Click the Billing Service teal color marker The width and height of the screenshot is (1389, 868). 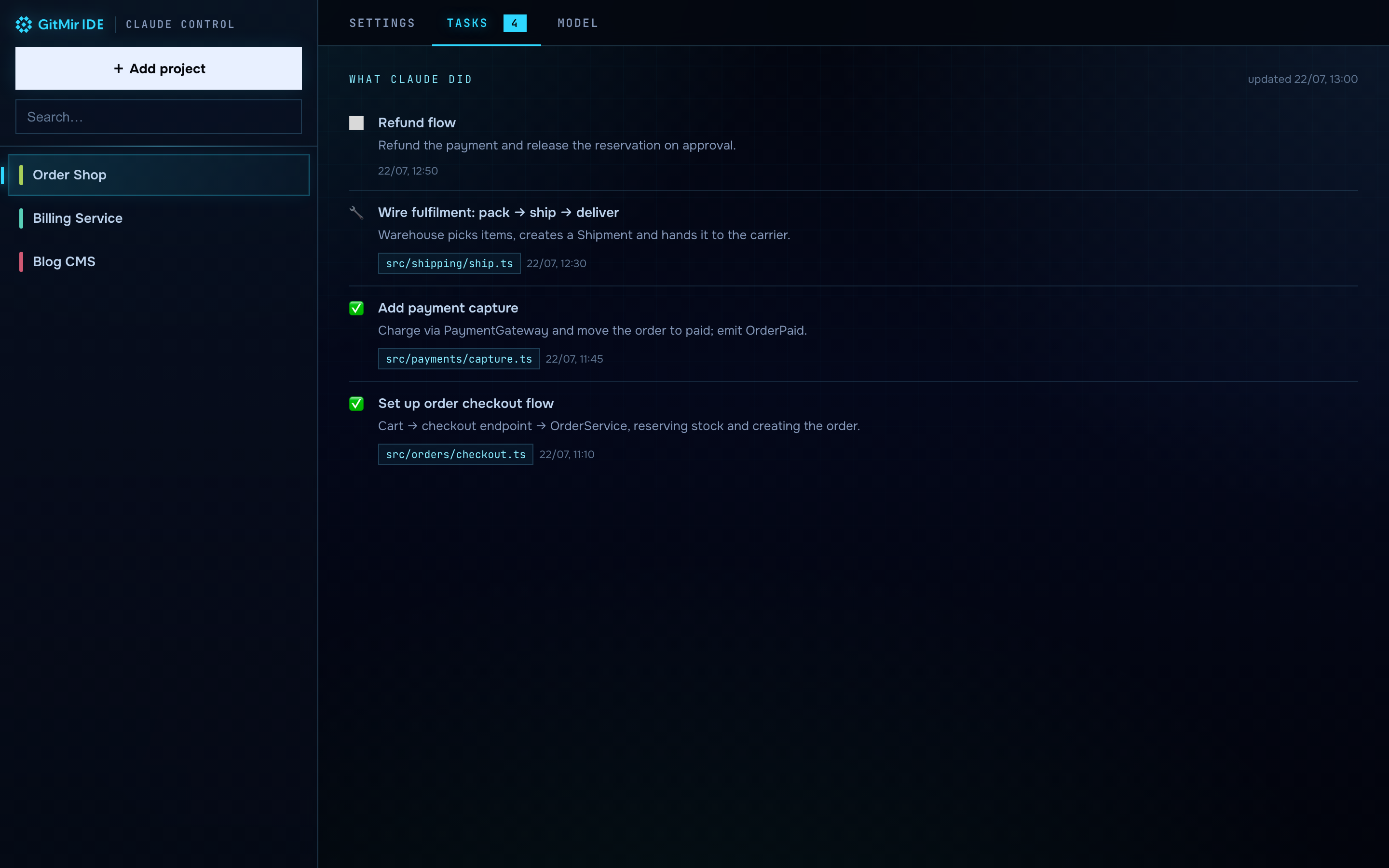[21, 218]
